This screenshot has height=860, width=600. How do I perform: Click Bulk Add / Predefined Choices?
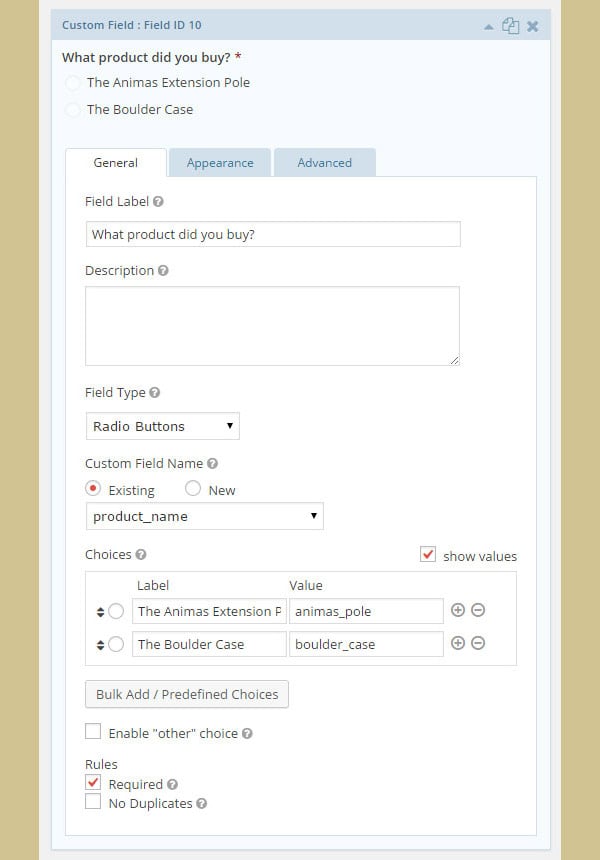(186, 694)
